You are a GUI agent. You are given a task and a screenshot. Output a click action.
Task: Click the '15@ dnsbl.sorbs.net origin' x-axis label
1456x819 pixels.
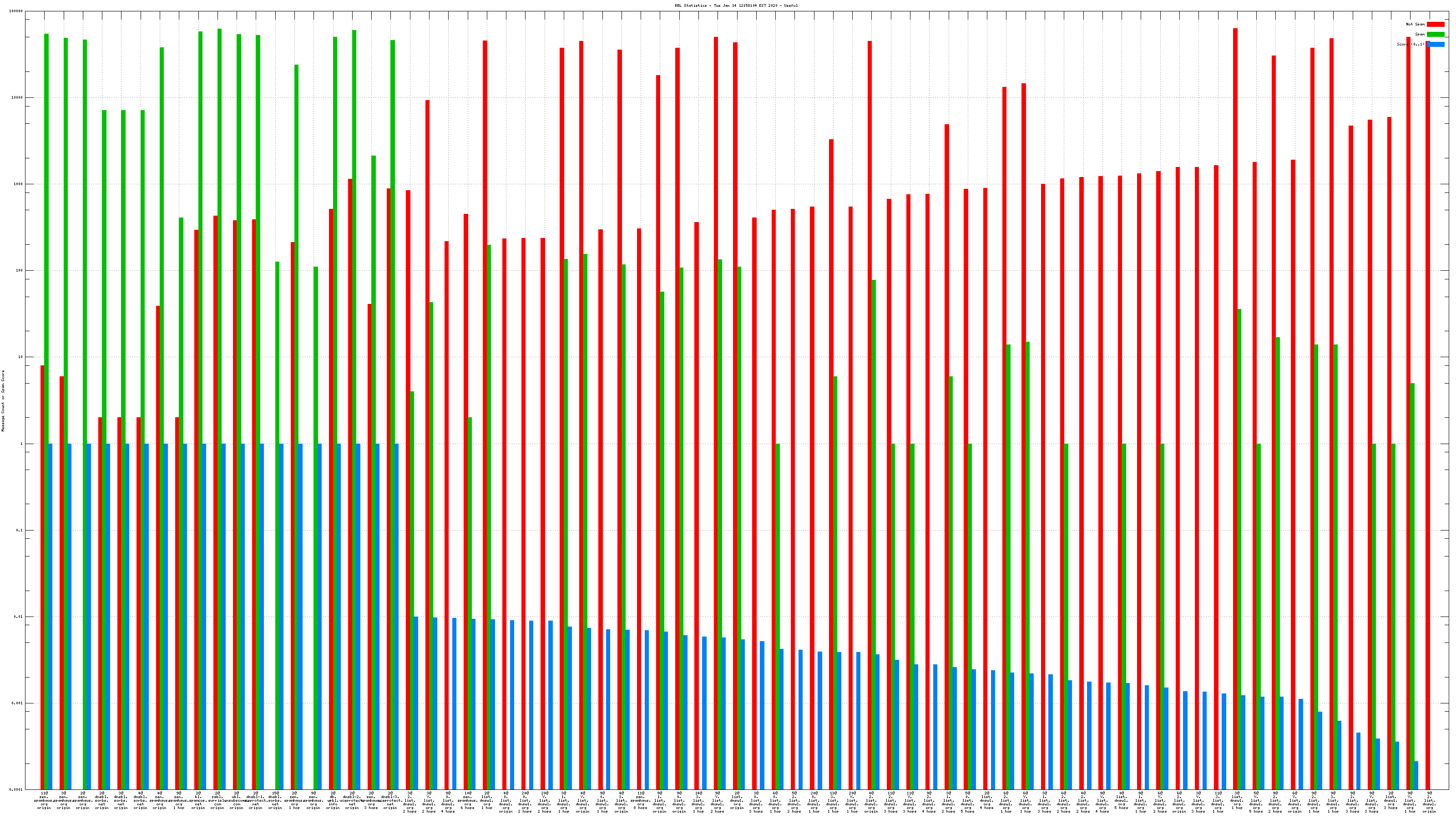275,800
